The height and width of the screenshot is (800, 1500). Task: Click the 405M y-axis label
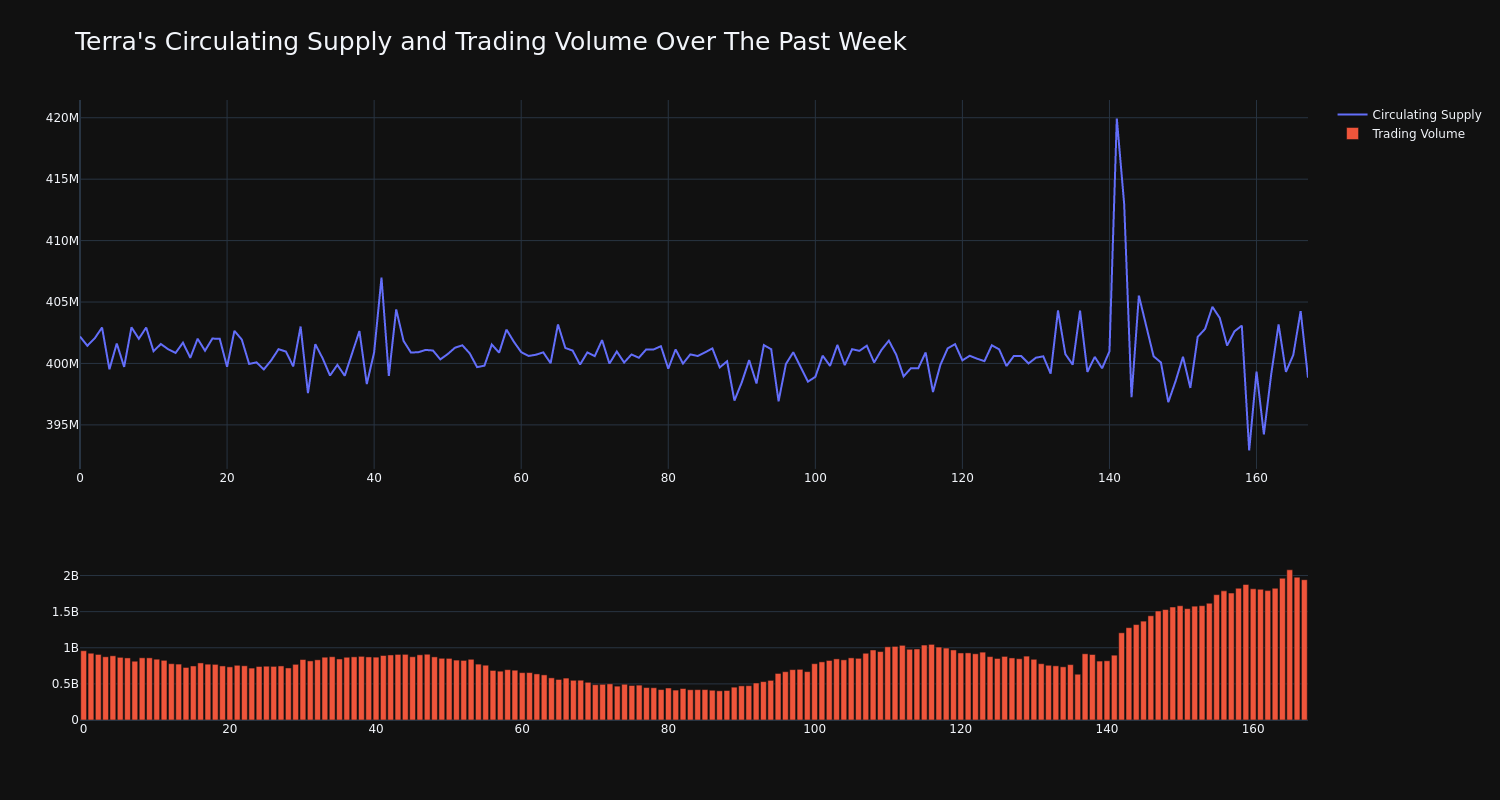[62, 302]
